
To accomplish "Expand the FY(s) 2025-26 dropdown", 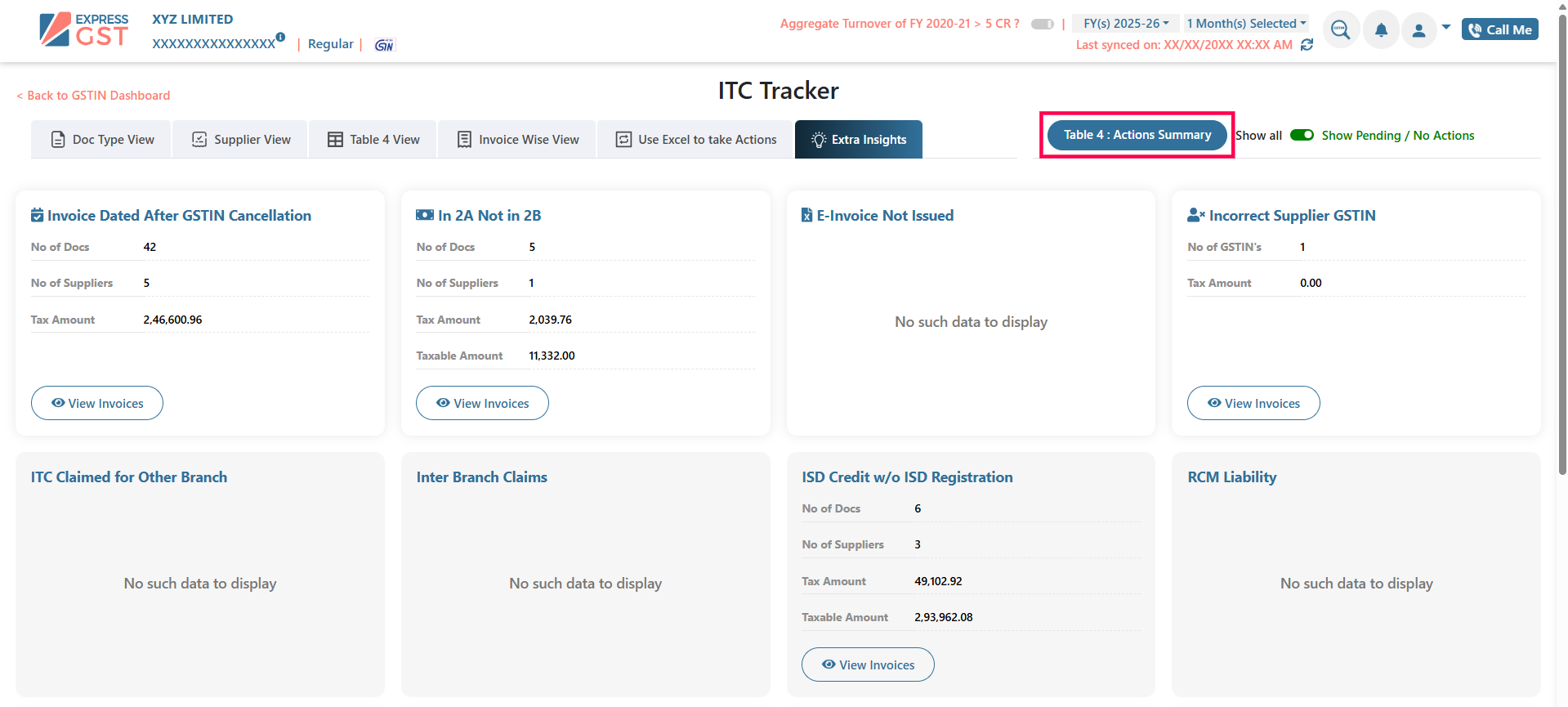I will click(1125, 24).
